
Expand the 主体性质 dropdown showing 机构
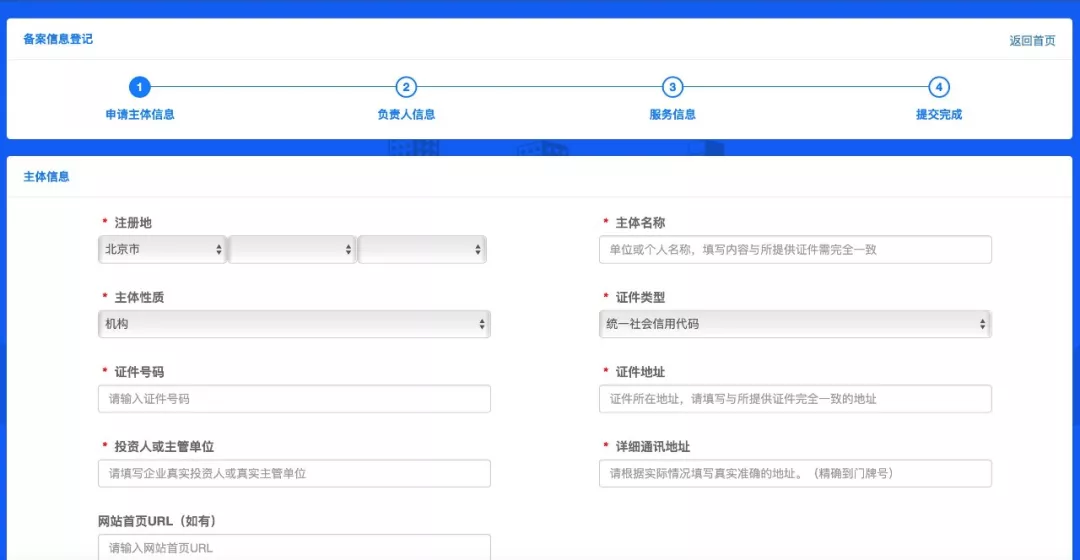[294, 324]
